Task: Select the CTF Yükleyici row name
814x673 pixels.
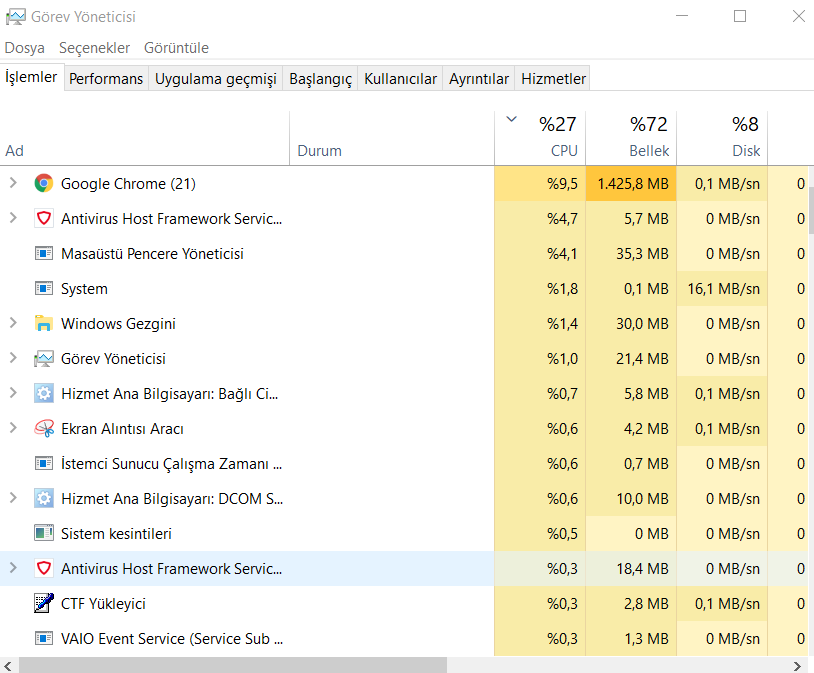Action: tap(103, 603)
